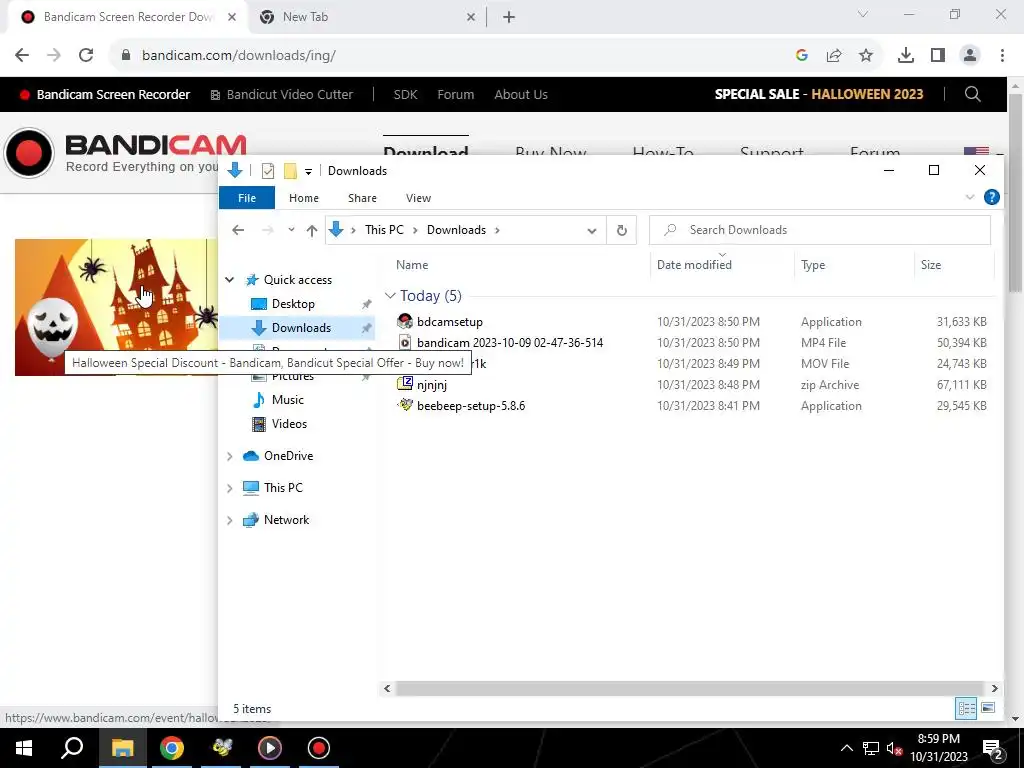Viewport: 1024px width, 768px height.
Task: Open the Forum link in top black bar
Action: click(456, 94)
